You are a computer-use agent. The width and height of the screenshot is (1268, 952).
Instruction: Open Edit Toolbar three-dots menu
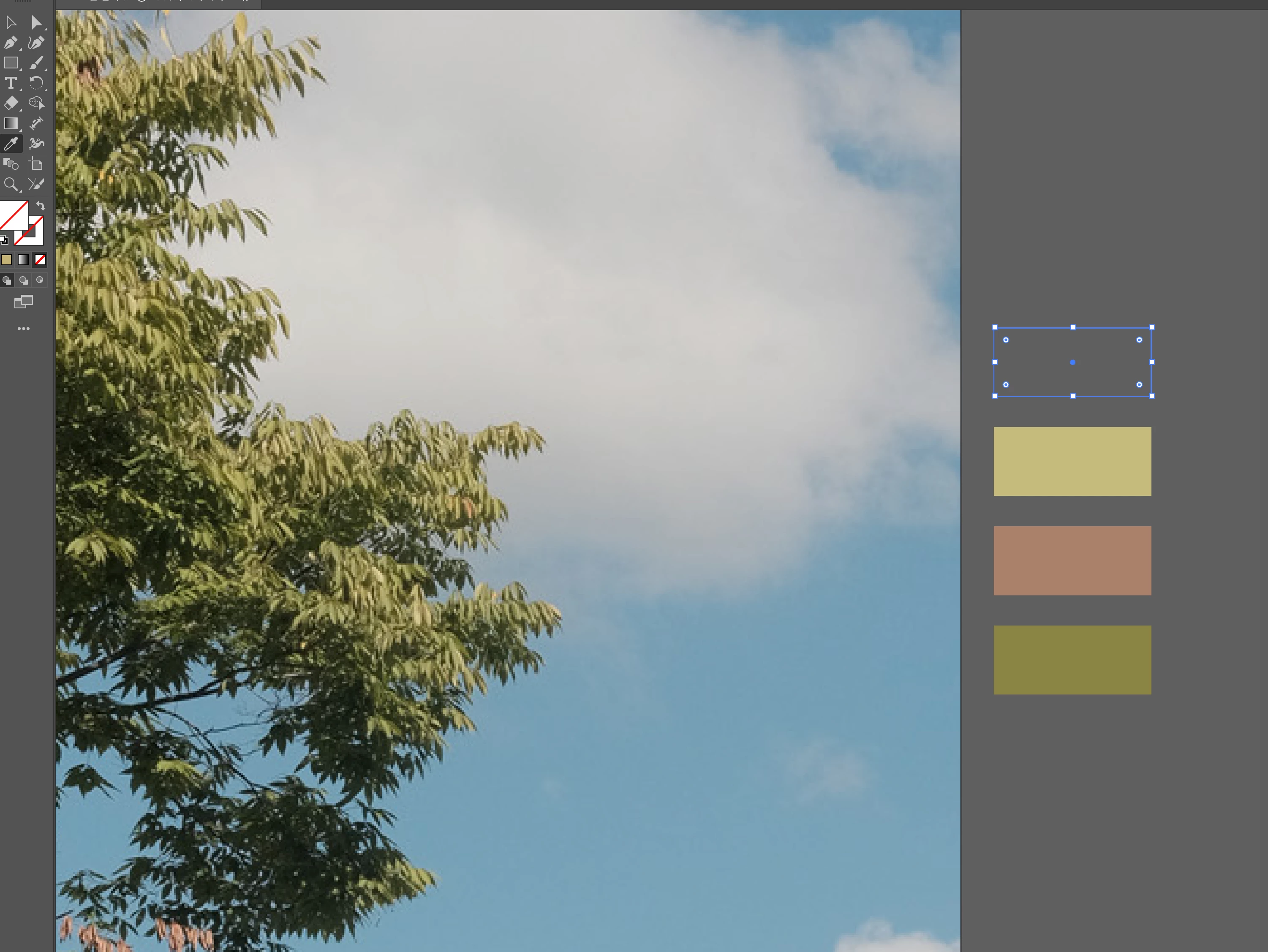24,329
